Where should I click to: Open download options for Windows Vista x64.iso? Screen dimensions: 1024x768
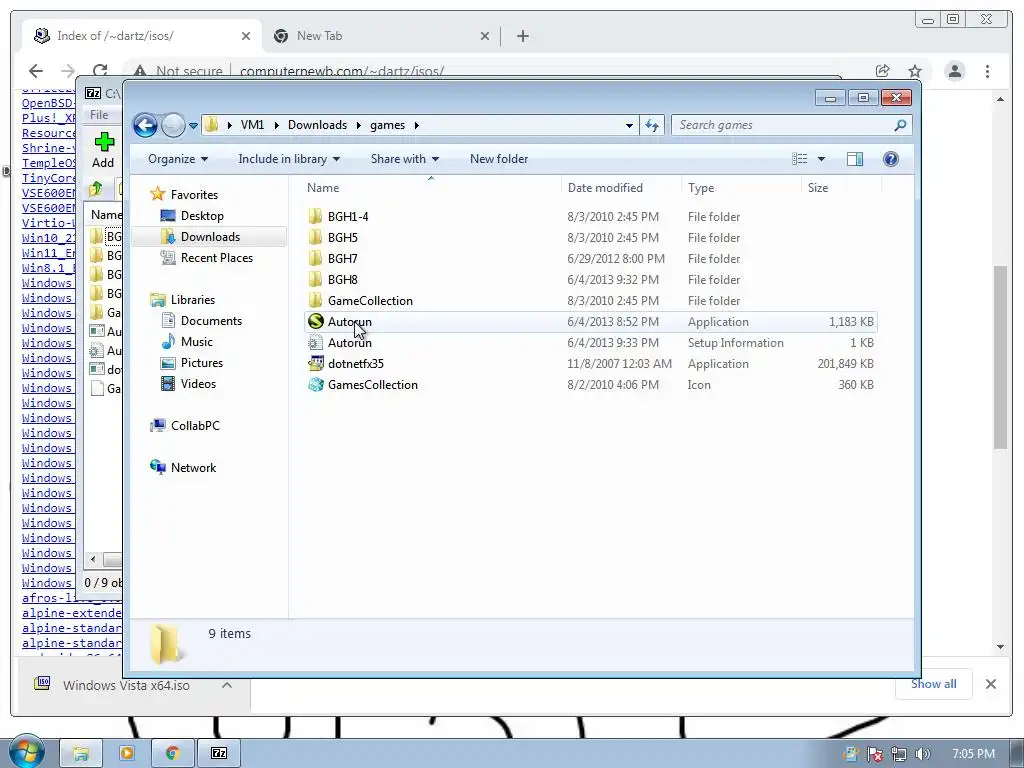(x=227, y=685)
